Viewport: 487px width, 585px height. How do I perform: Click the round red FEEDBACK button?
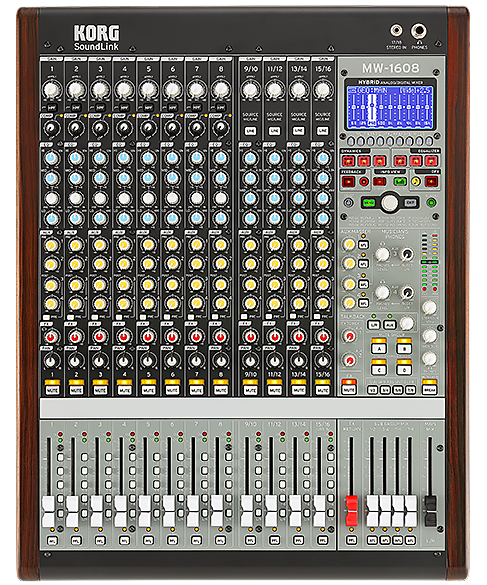364,182
